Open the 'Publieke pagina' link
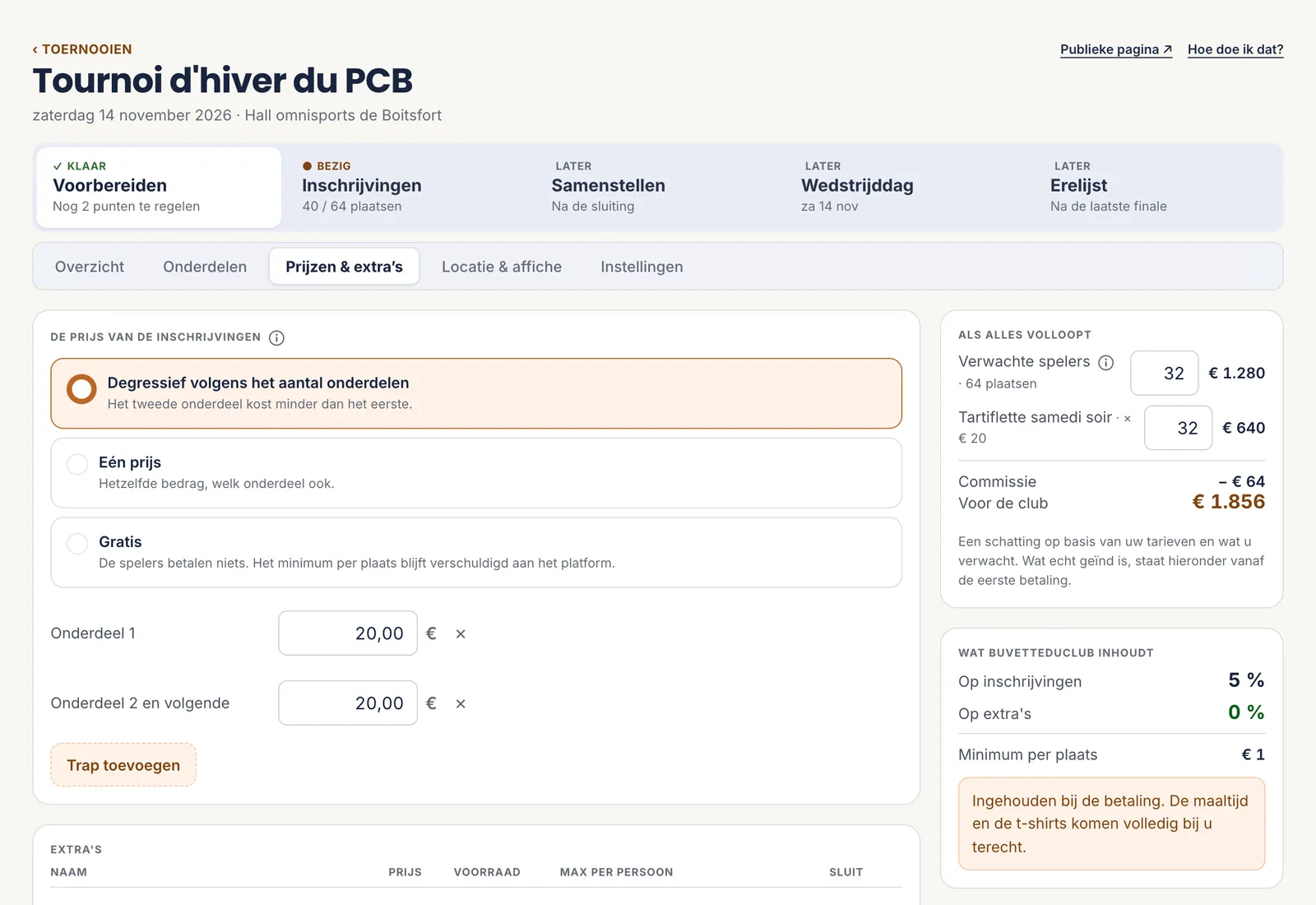Image resolution: width=1316 pixels, height=905 pixels. tap(1116, 49)
